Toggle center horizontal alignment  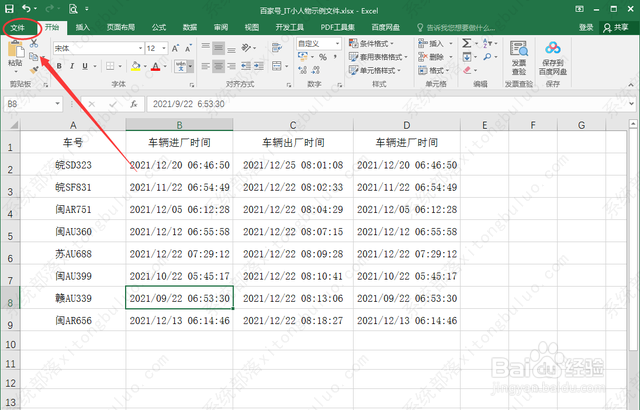pyautogui.click(x=218, y=66)
